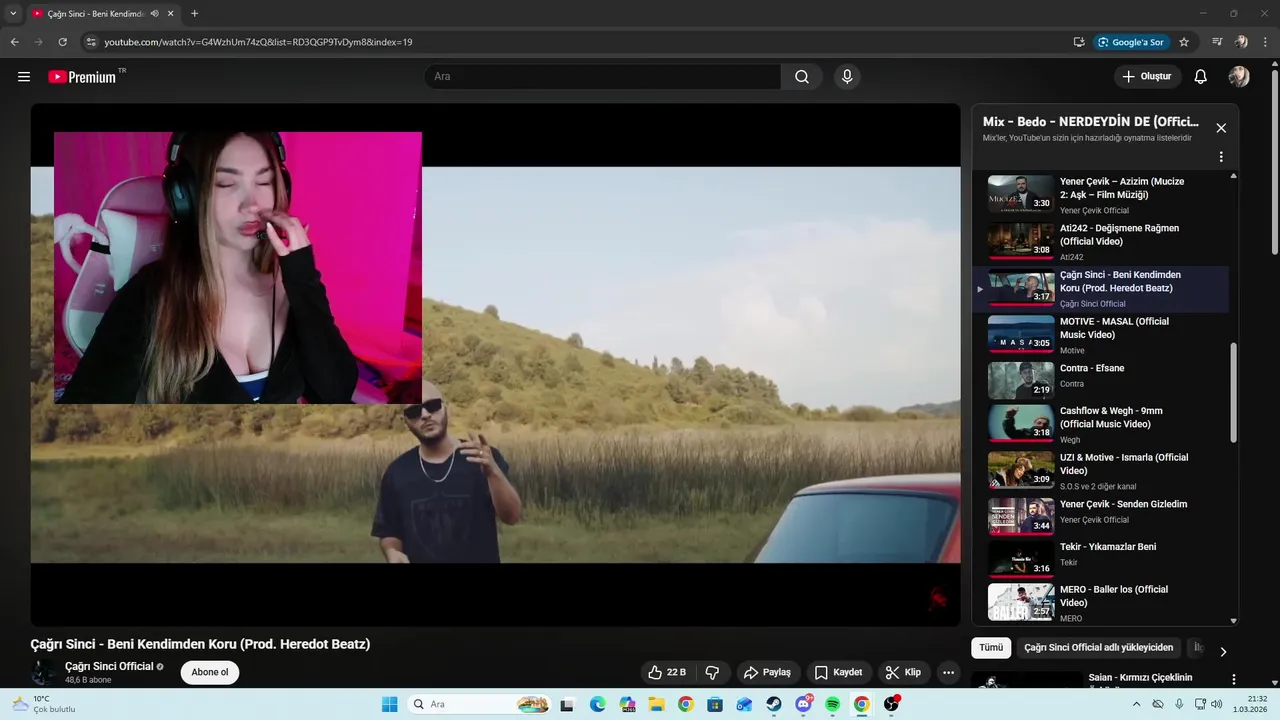Viewport: 1280px width, 720px height.
Task: Subscribe with the Abone ol button
Action: coord(210,672)
